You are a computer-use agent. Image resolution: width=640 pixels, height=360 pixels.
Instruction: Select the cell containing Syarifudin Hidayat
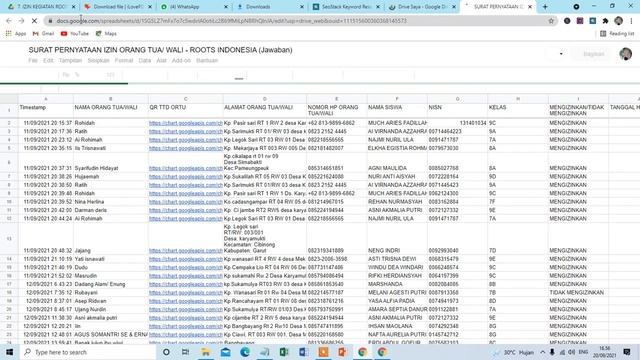coord(111,162)
